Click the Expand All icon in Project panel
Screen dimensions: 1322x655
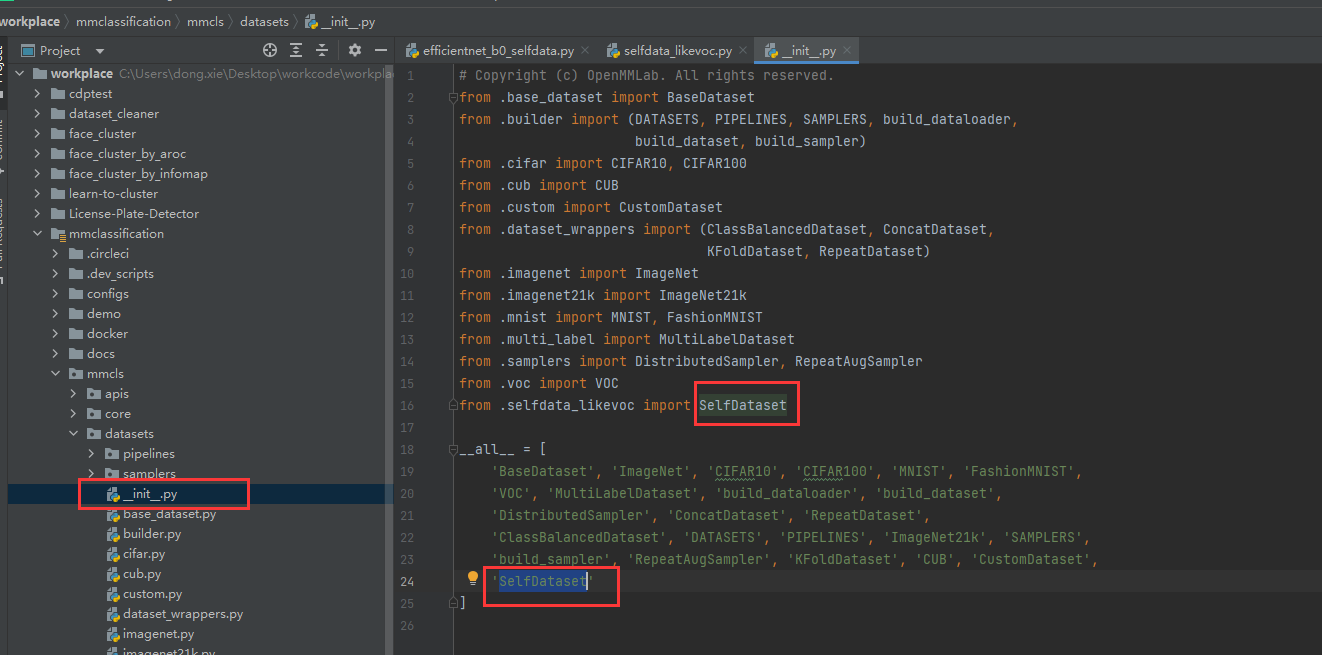[x=296, y=50]
